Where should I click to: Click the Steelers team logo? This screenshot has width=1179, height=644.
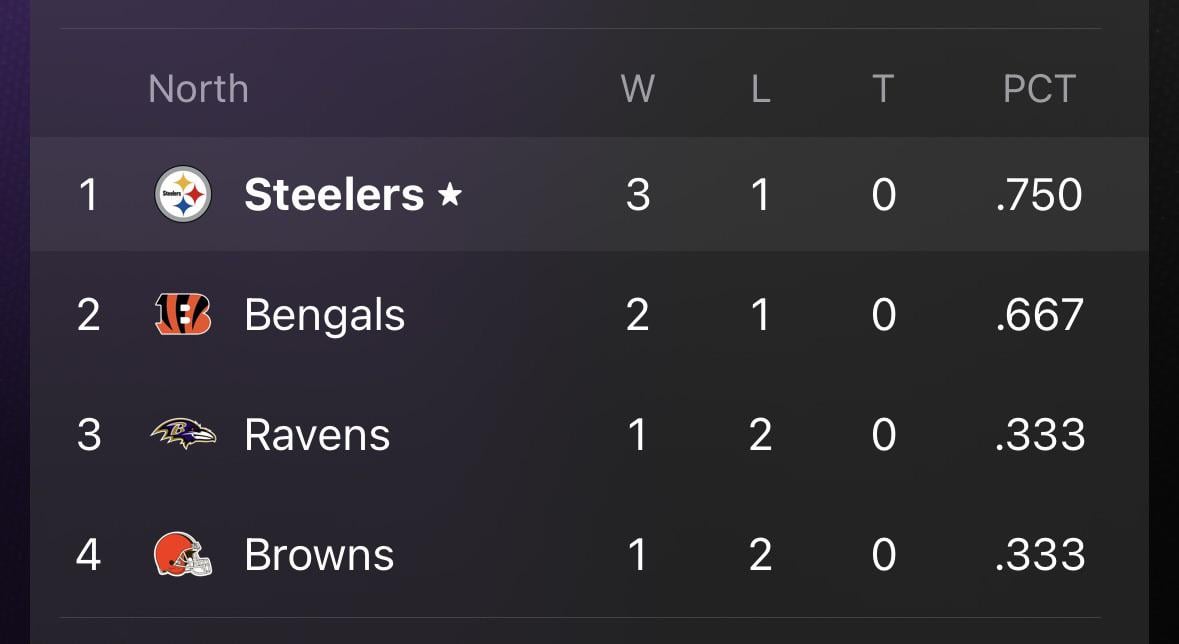click(183, 195)
